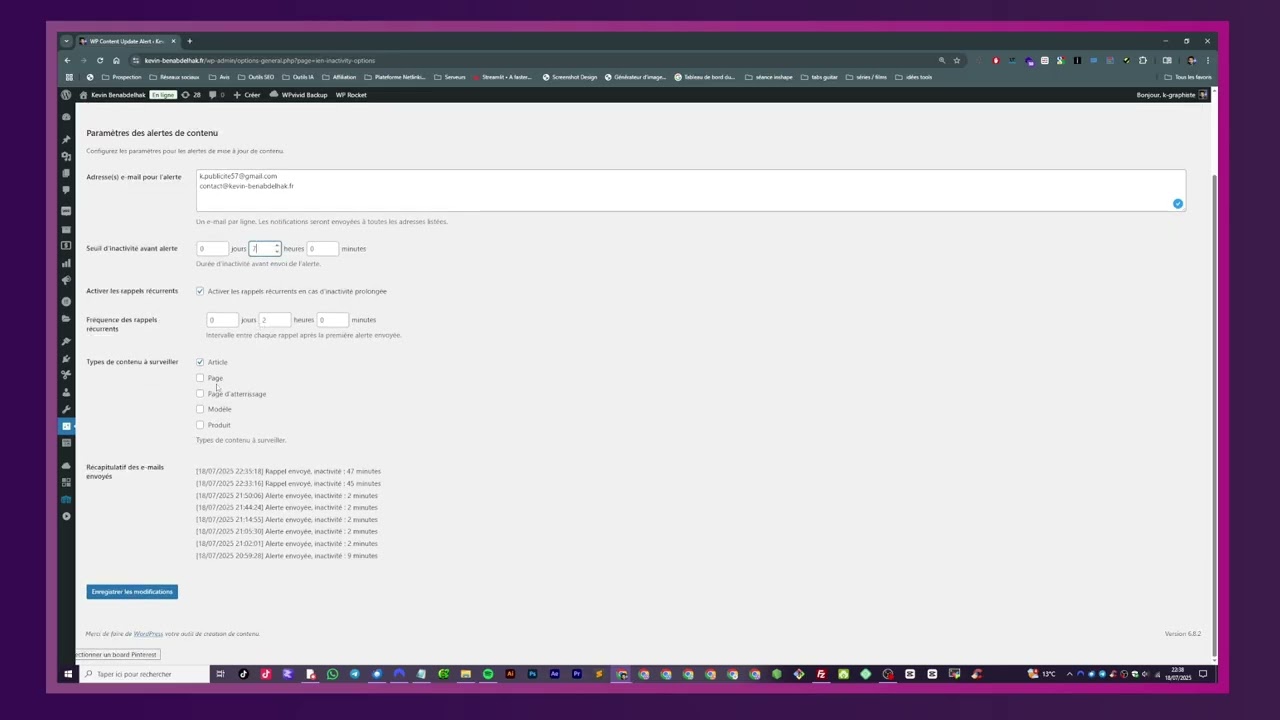Open the highlighted Settings icon in sidebar
The image size is (1280, 720).
pyautogui.click(x=66, y=426)
